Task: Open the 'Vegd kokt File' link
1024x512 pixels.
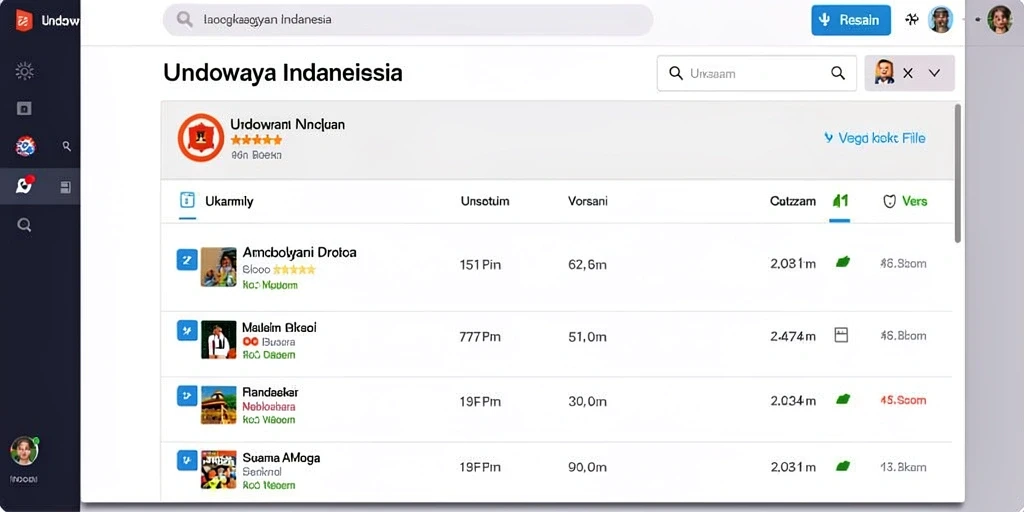Action: 874,138
